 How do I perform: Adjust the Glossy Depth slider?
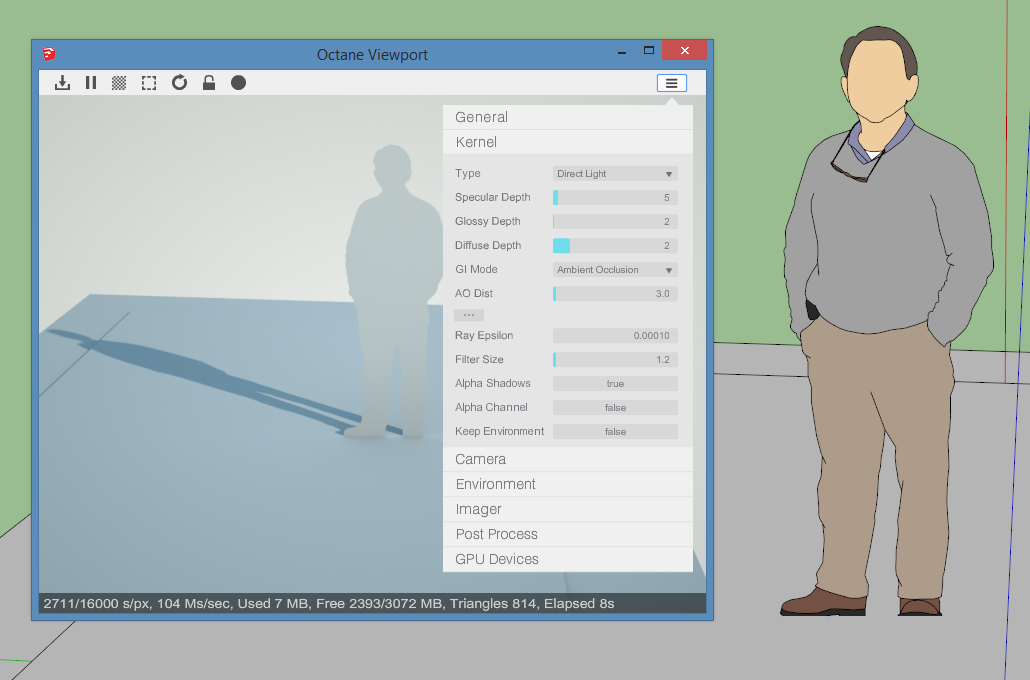[615, 221]
